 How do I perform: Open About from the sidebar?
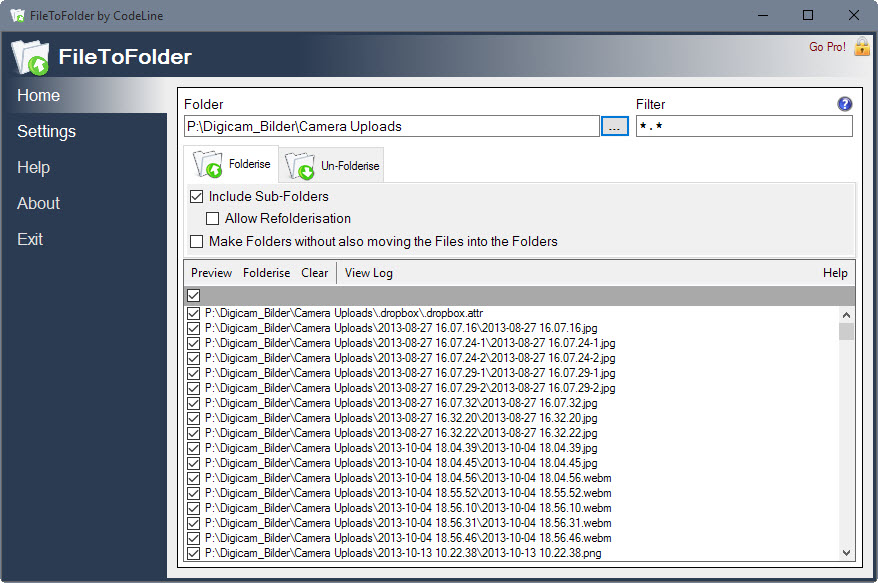coord(38,203)
